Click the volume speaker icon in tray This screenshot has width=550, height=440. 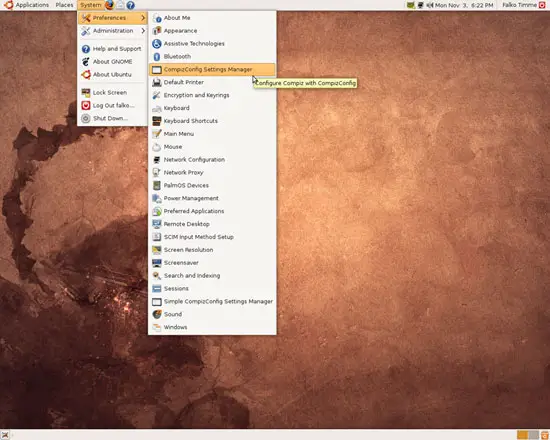430,5
